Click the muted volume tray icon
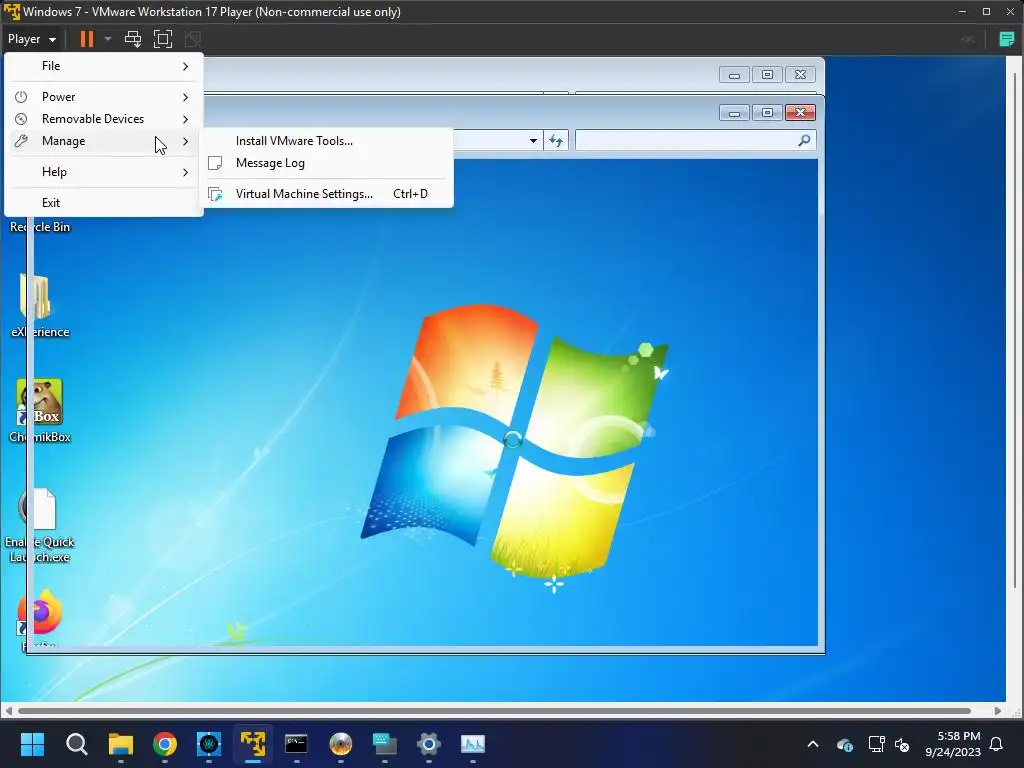 (x=902, y=744)
